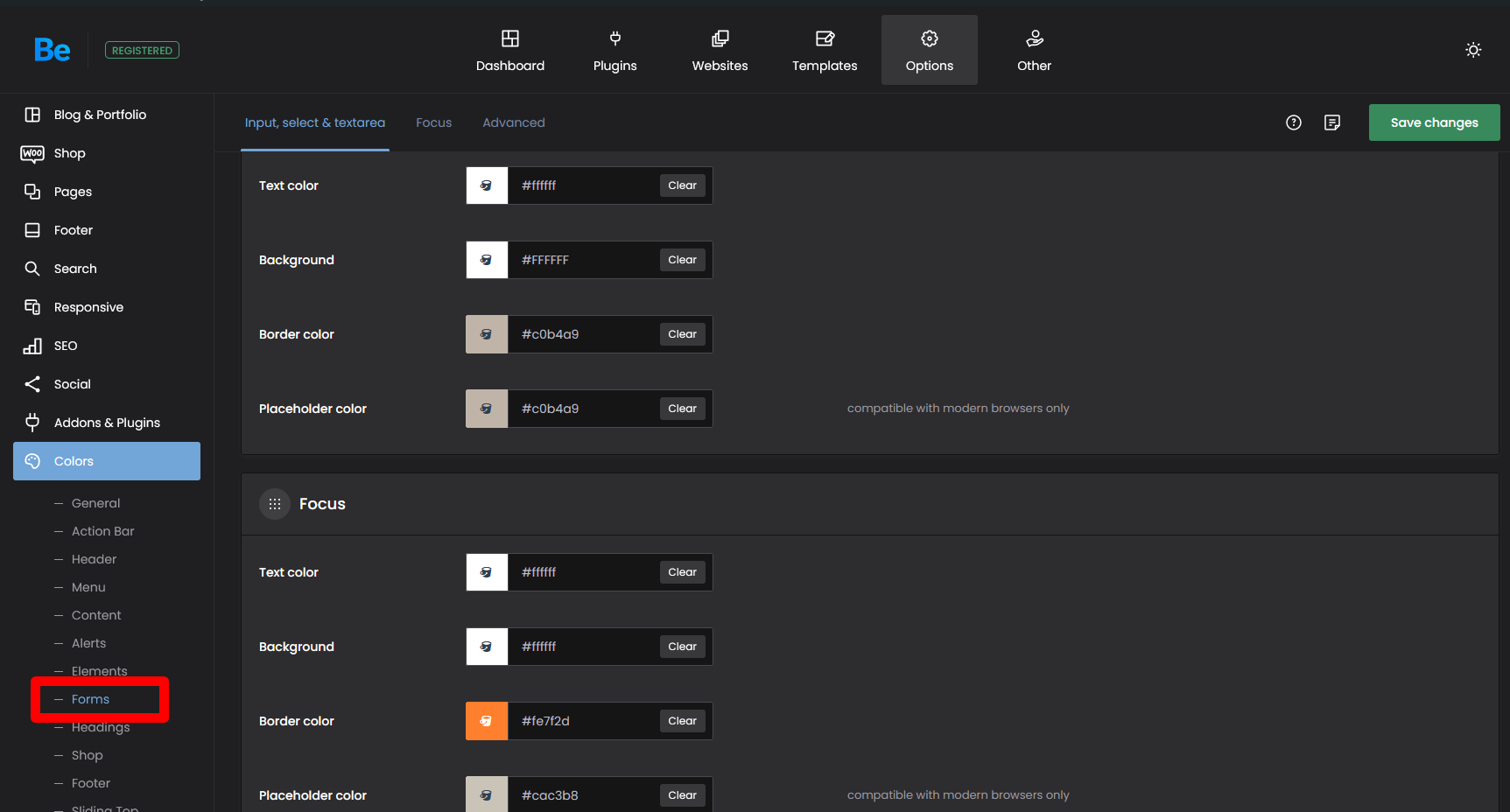Open the Options section
This screenshot has width=1510, height=812.
click(x=930, y=50)
